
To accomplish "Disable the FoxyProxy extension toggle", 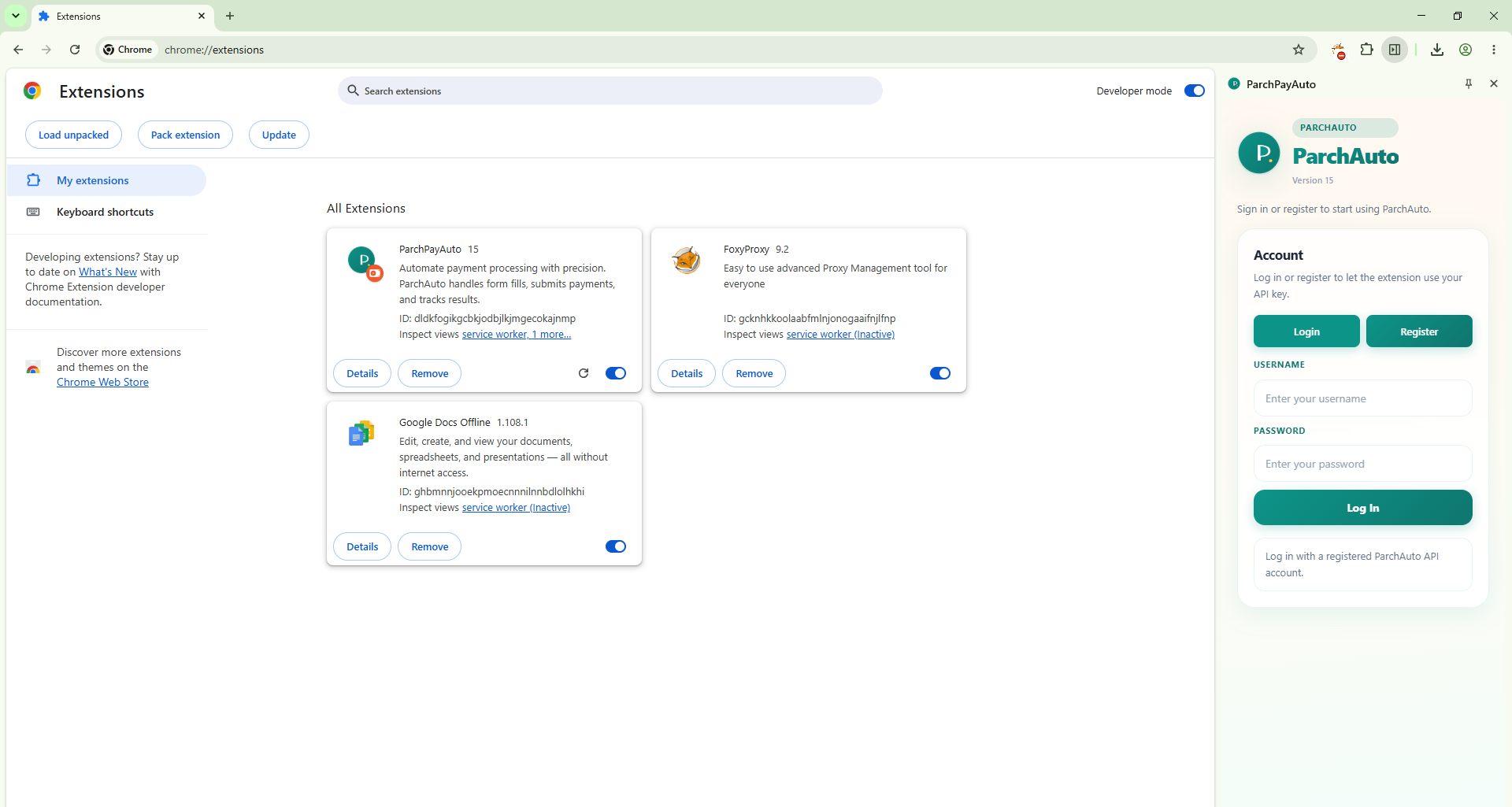I will (940, 373).
